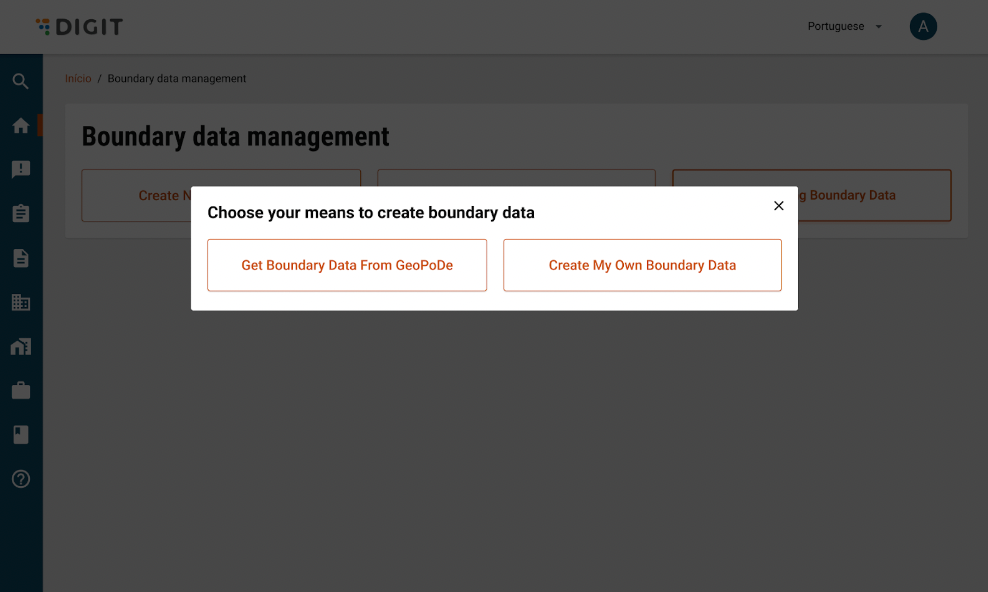Image resolution: width=988 pixels, height=592 pixels.
Task: Click the DIGIT logo
Action: pos(79,27)
